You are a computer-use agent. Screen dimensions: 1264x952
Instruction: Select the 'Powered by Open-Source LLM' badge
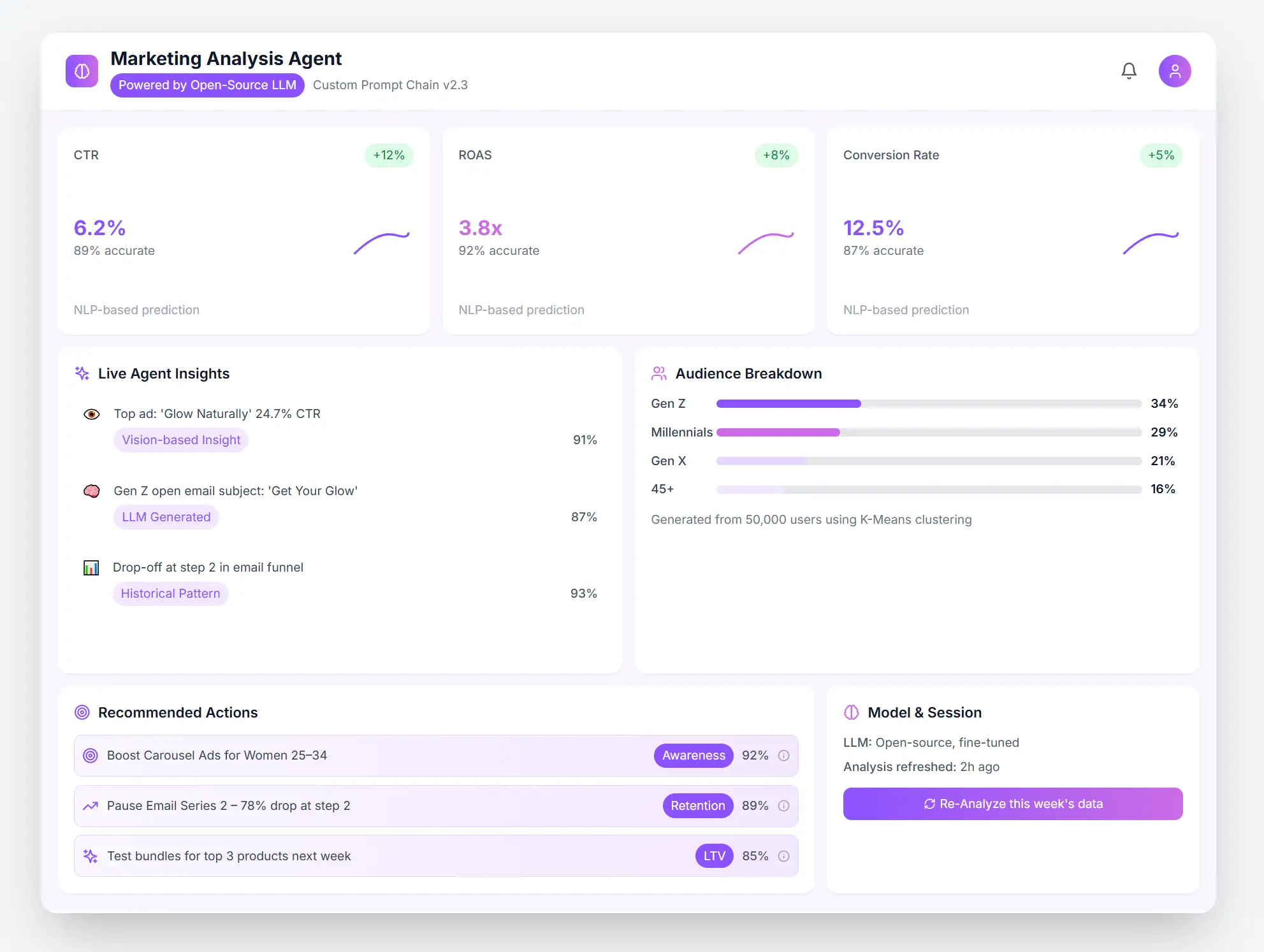[207, 85]
